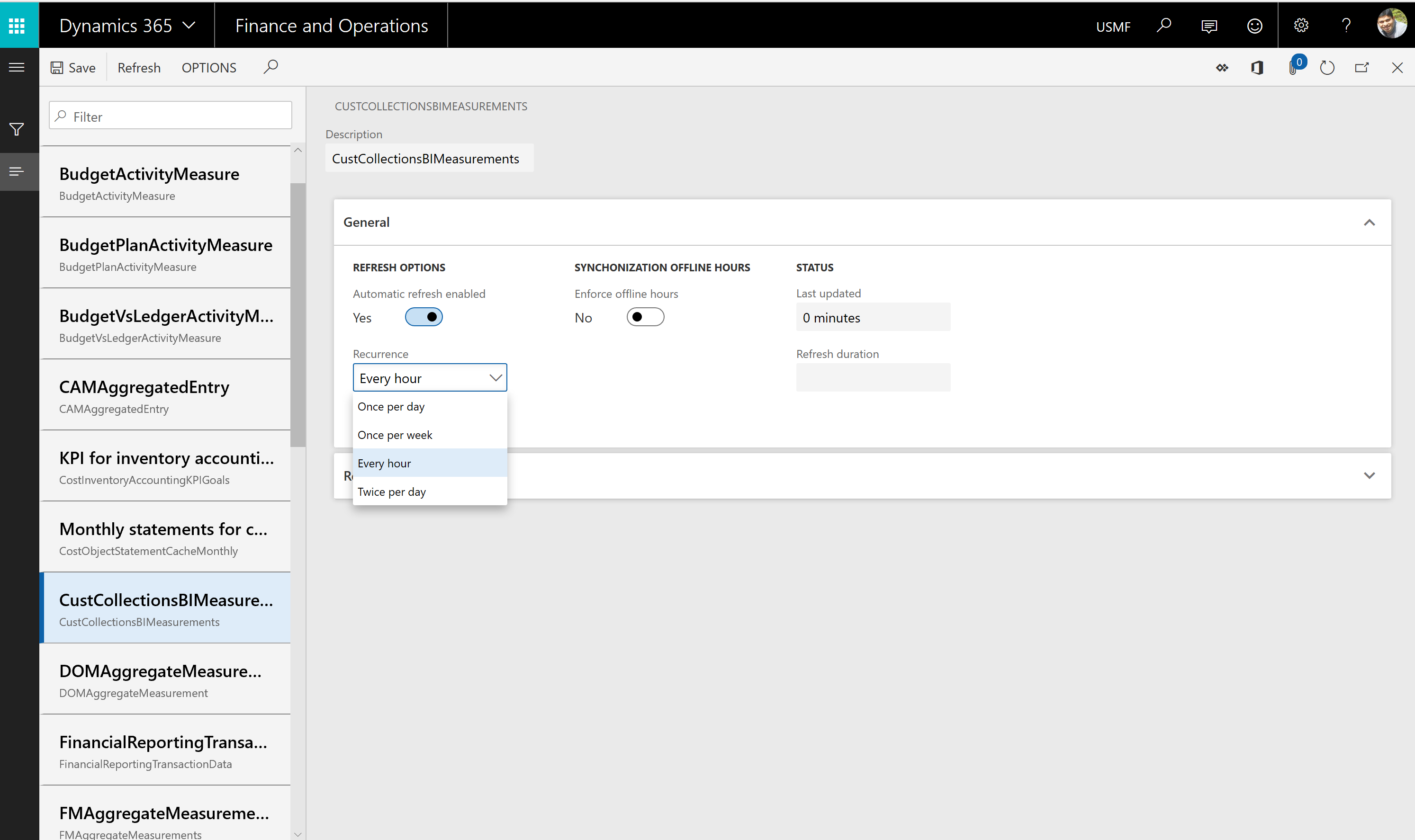This screenshot has height=840, width=1415.
Task: Expand the collapsed section with chevron
Action: [x=1371, y=475]
